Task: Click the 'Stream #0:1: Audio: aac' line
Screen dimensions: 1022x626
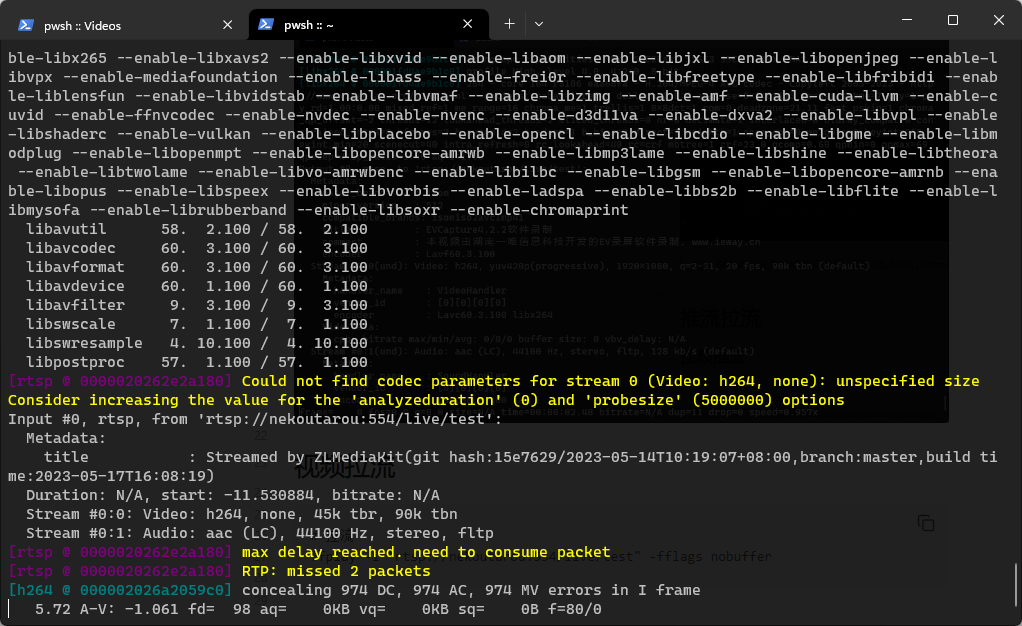Action: tap(259, 533)
